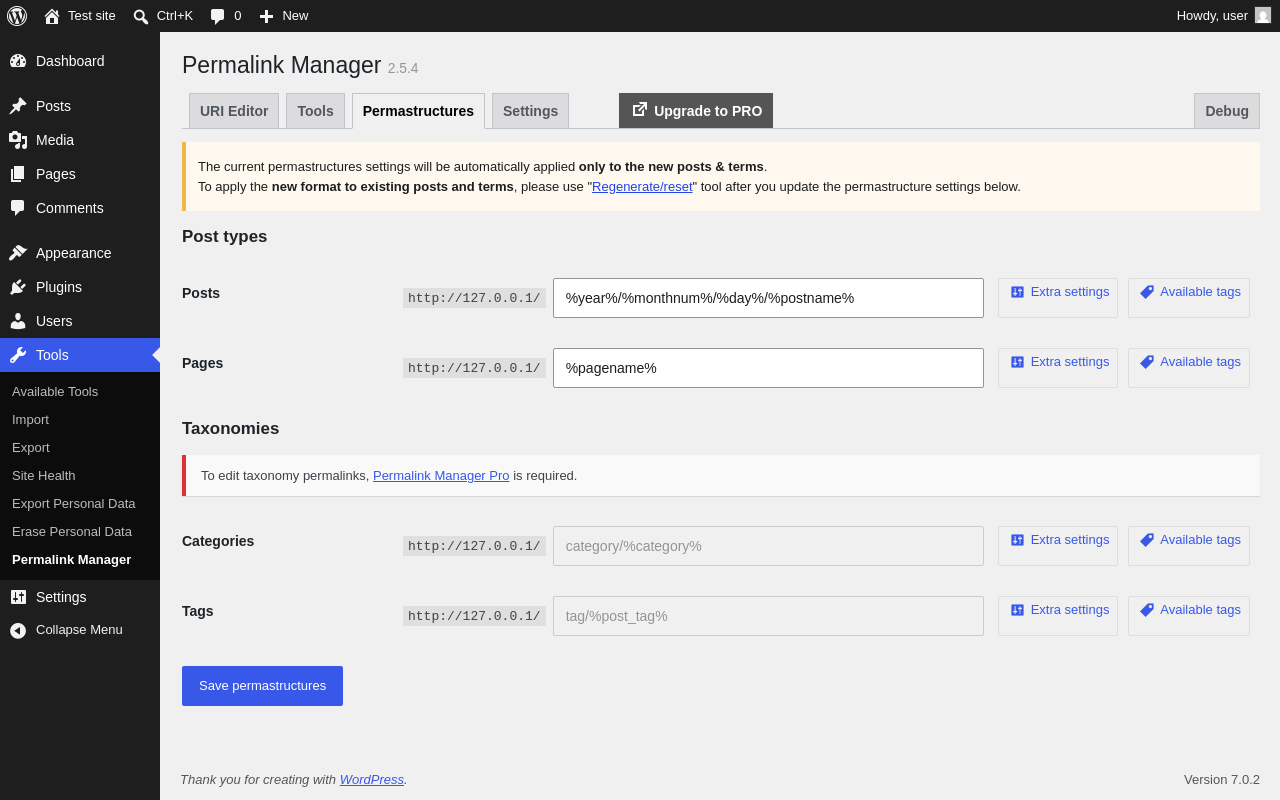This screenshot has width=1280, height=800.
Task: Open Export Personal Data submenu item
Action: (x=80, y=503)
